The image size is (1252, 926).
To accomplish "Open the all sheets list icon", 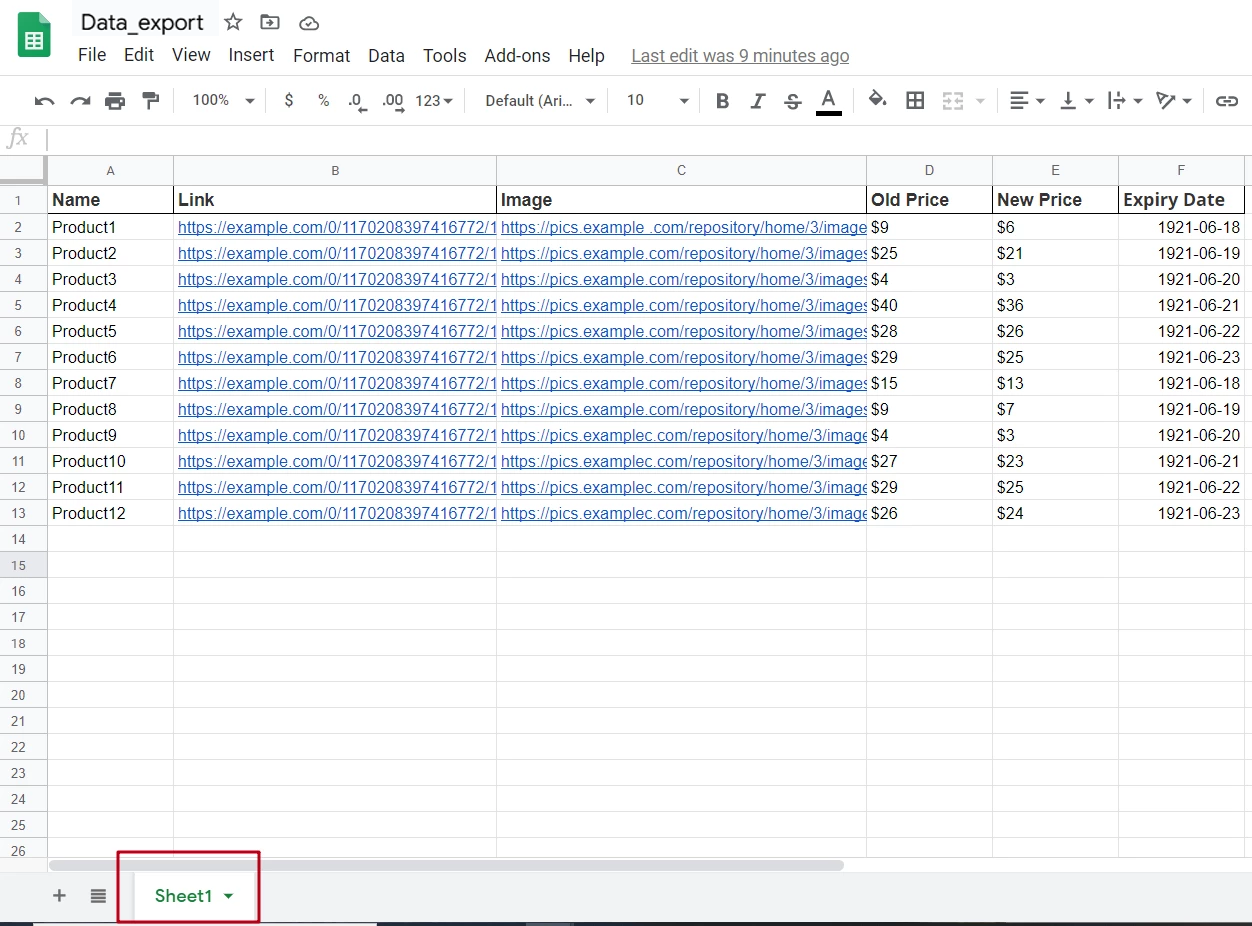I will click(x=98, y=896).
